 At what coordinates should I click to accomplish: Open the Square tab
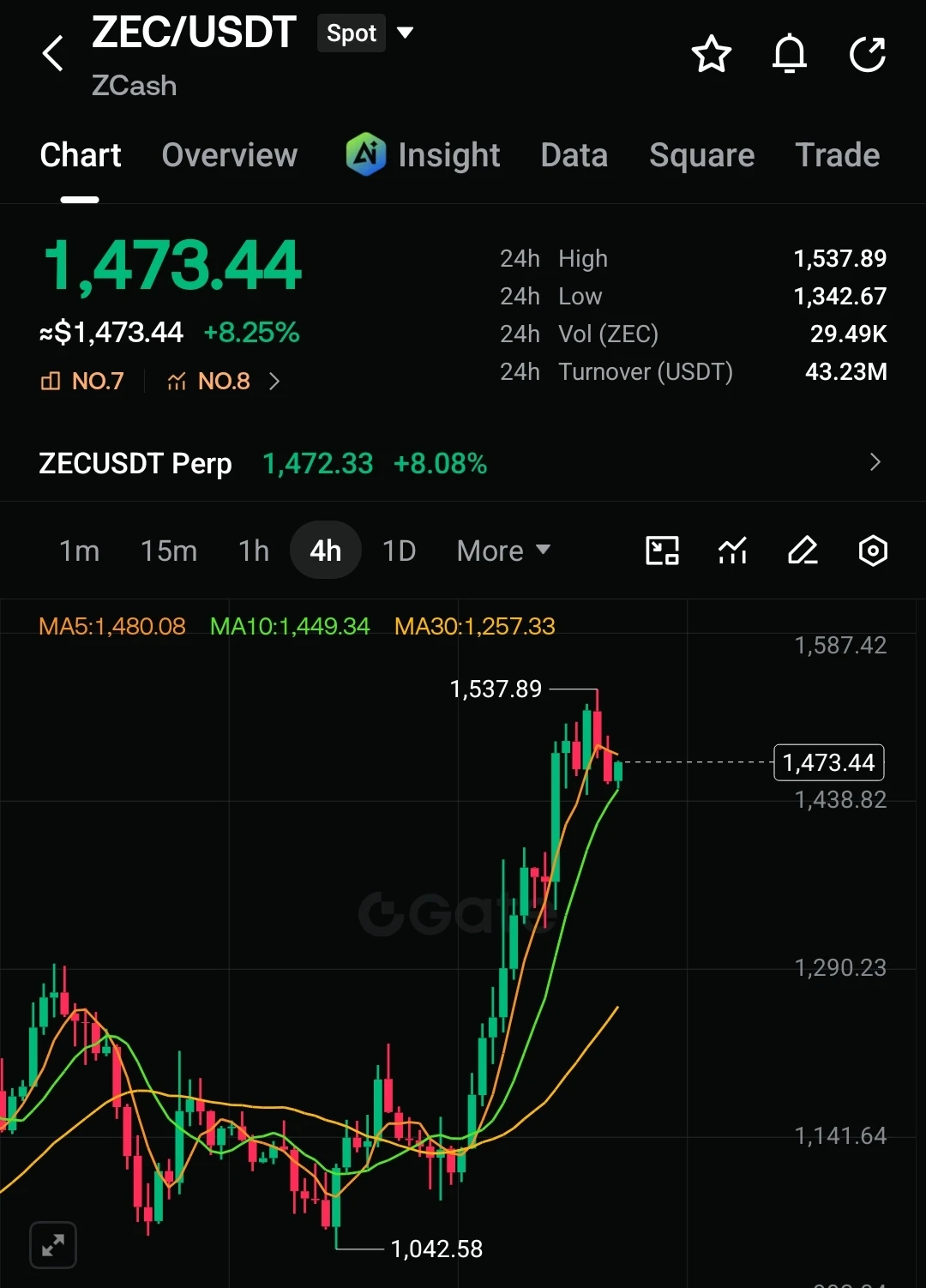point(702,155)
